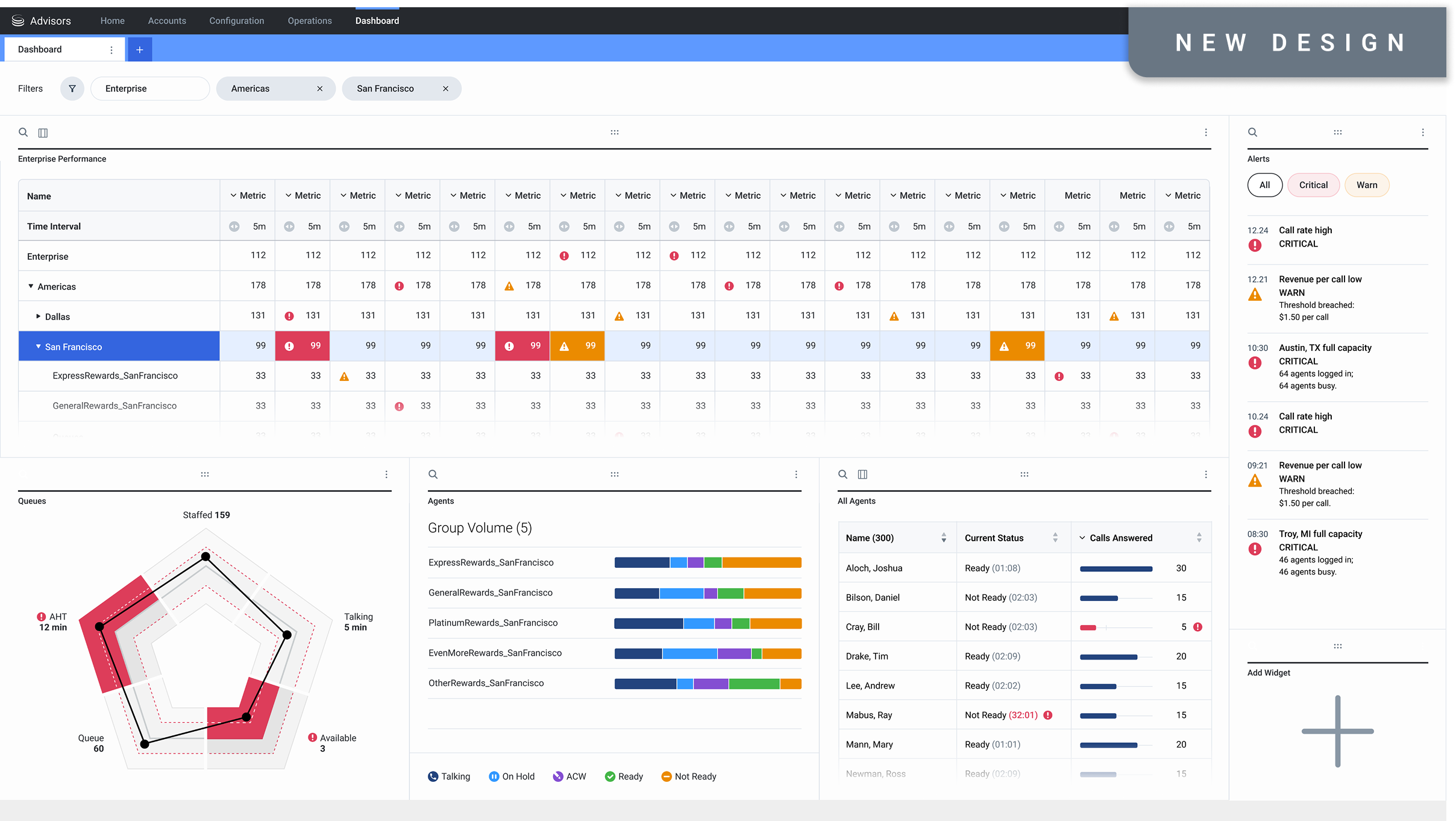This screenshot has height=821, width=1456.
Task: Open column chooser in Enterprise Performance panel
Action: (43, 133)
